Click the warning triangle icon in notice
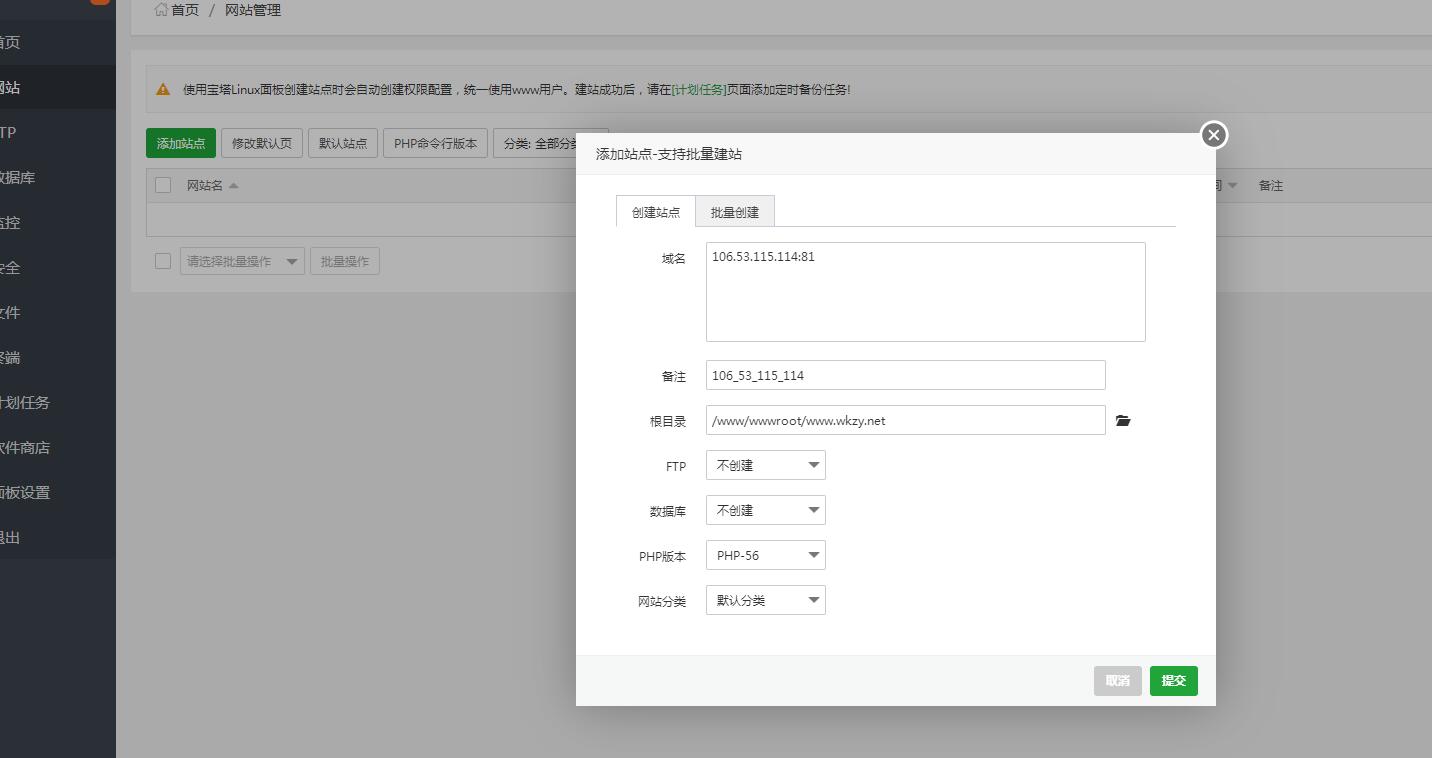The height and width of the screenshot is (758, 1432). 163,89
